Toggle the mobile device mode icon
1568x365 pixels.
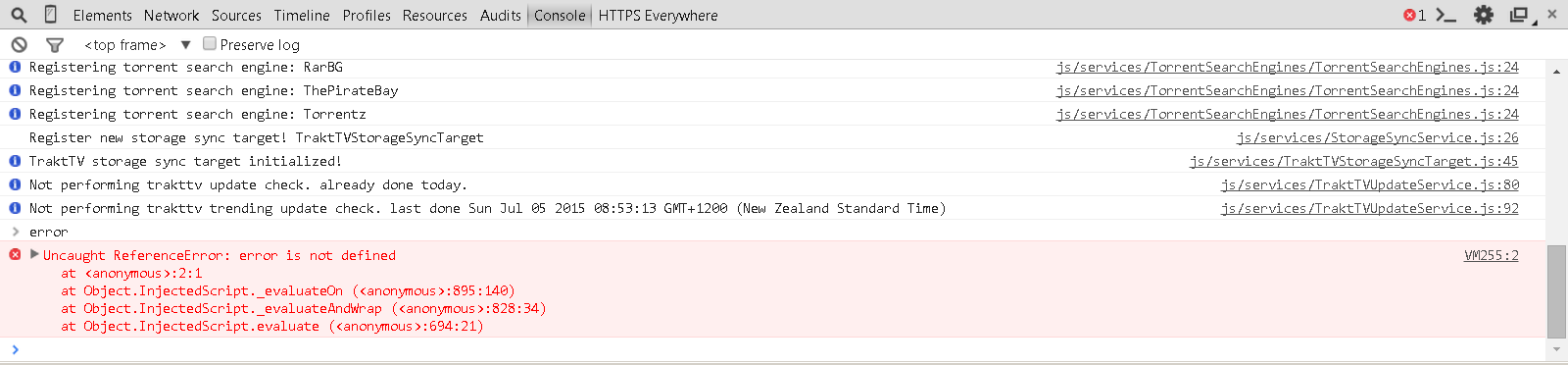[x=51, y=15]
